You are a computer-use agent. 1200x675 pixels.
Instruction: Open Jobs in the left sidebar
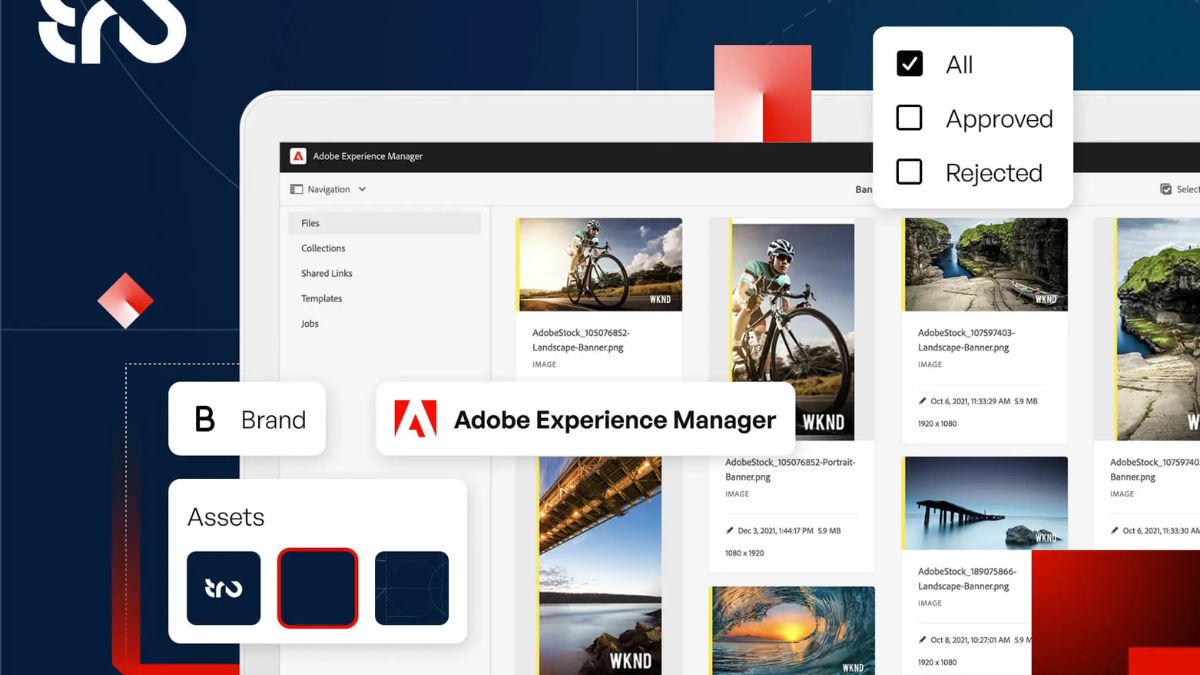tap(310, 324)
